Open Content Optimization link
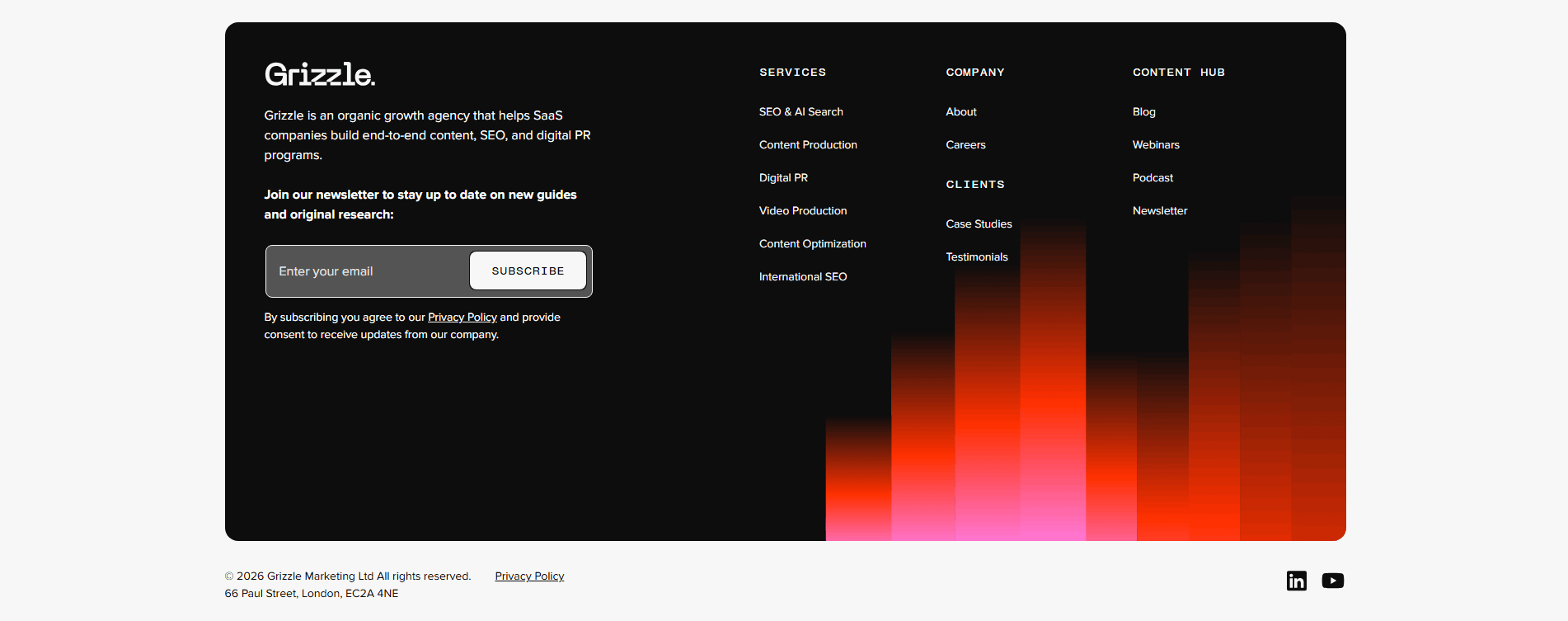 point(812,243)
